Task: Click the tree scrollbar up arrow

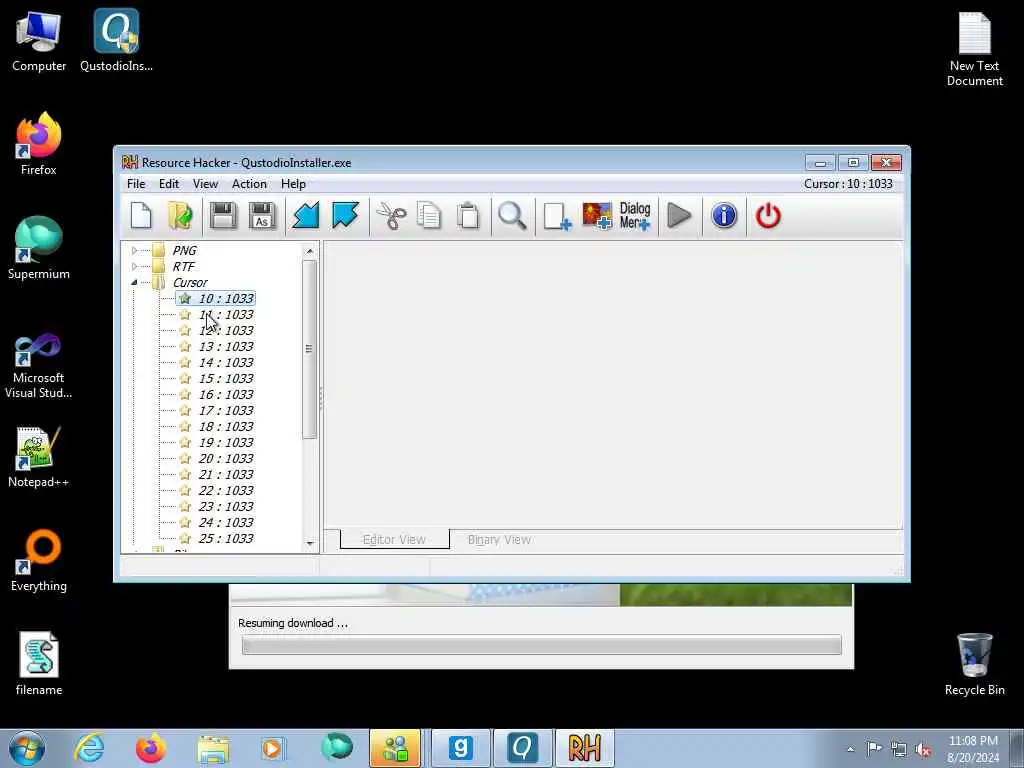Action: [x=310, y=251]
